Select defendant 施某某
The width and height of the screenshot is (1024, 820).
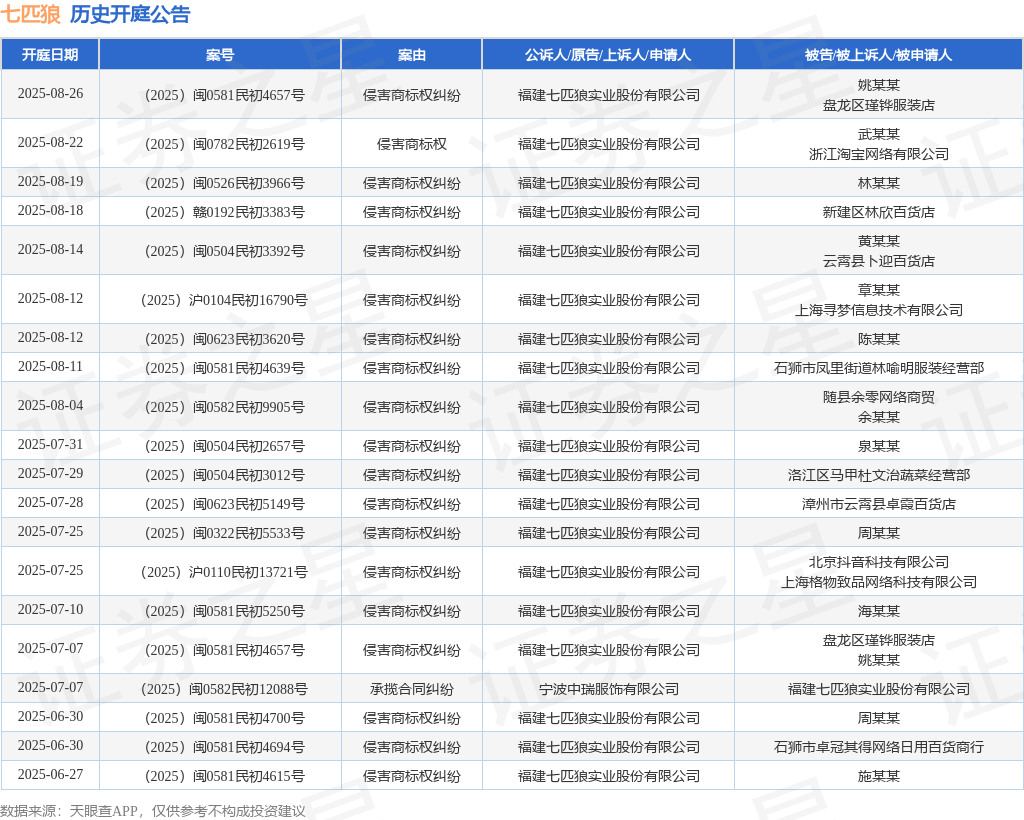pos(878,777)
